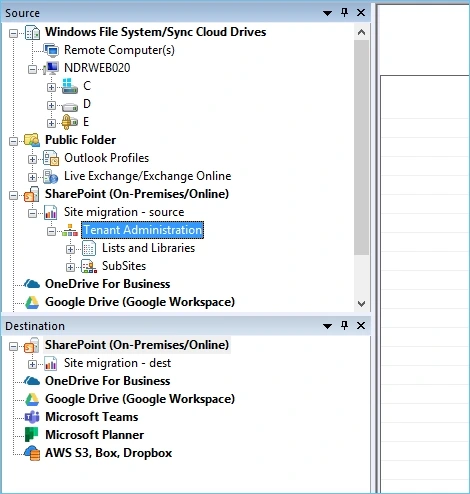Select the NDRWEB020 label
Viewport: 470px width, 494px height.
tap(97, 68)
